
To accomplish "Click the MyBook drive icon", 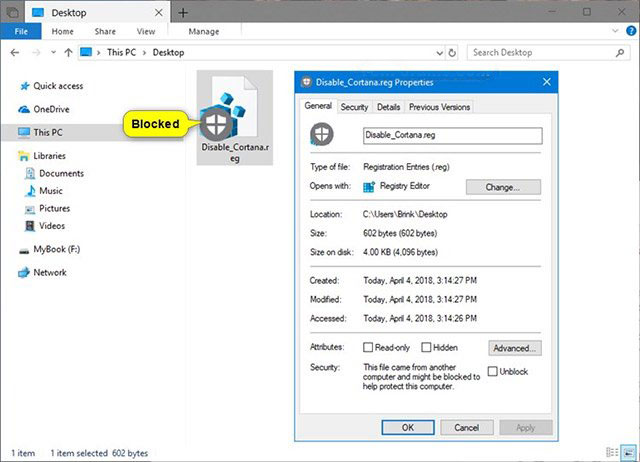I will 24,250.
